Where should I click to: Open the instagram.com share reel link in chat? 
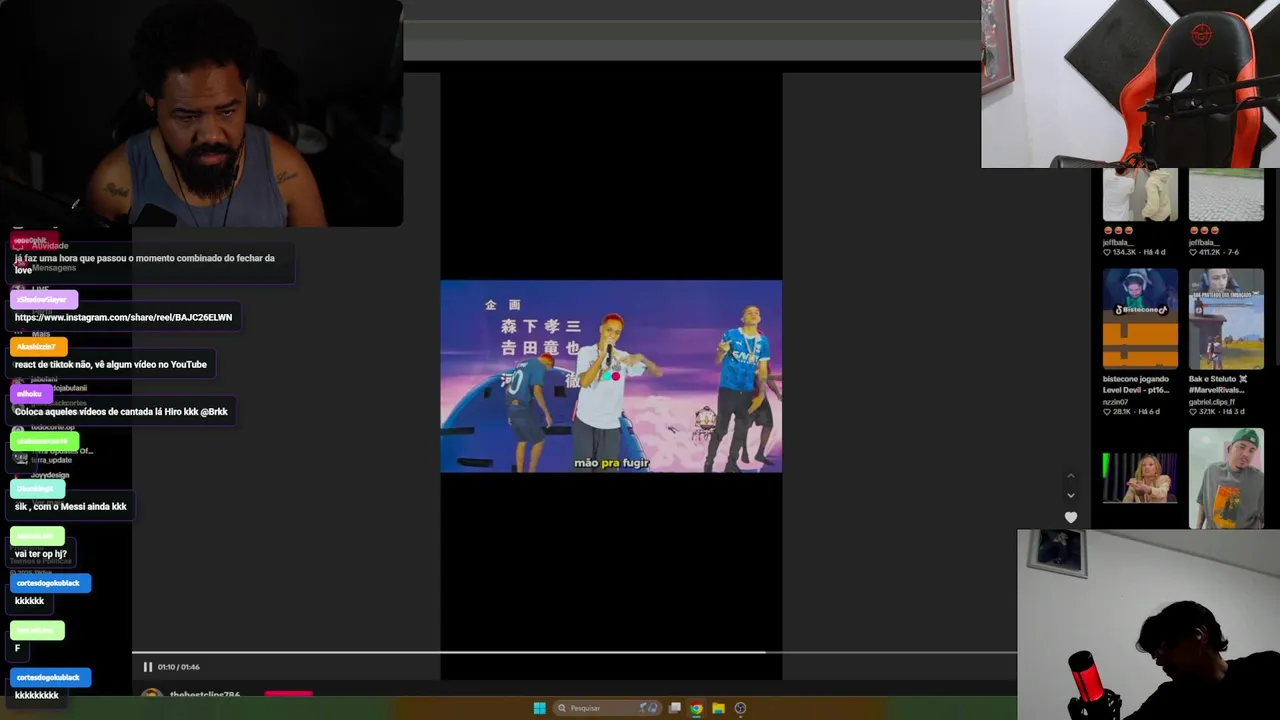(123, 317)
